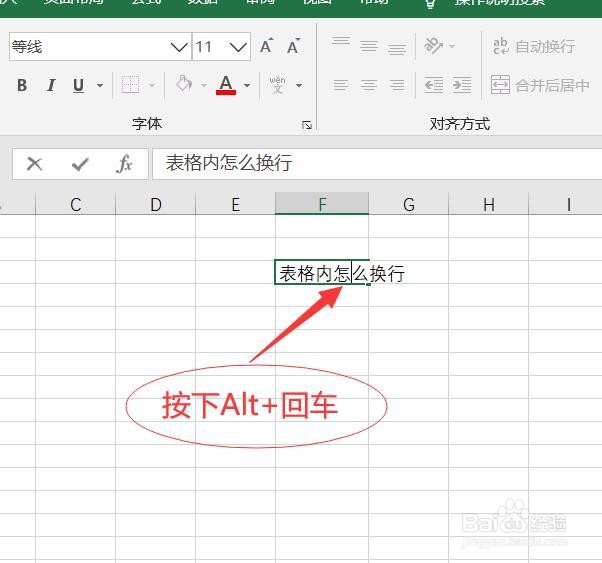Open phonetic guide dropdown arrow
The image size is (602, 563).
click(x=299, y=85)
